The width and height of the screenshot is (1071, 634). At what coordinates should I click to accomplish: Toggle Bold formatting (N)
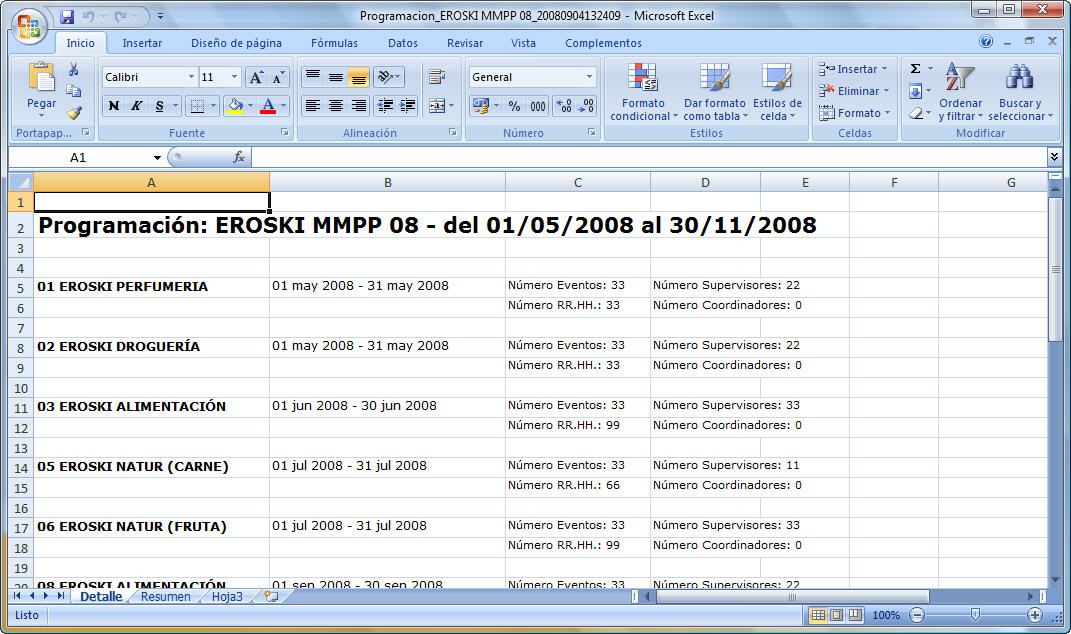114,106
